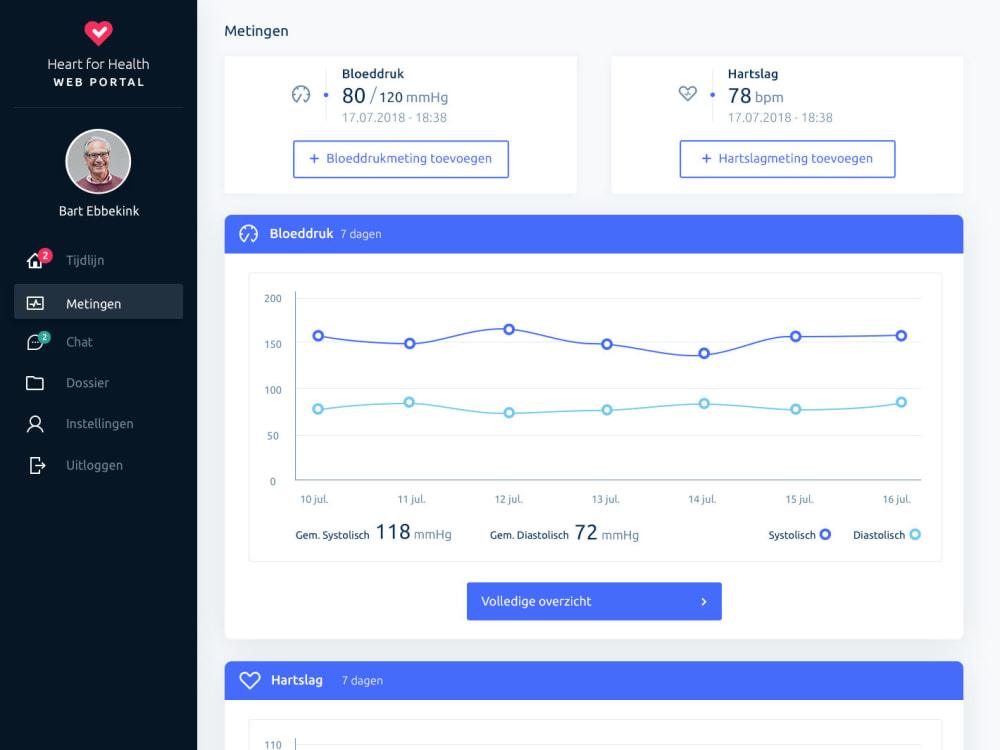Click the 16 jul. axis label
This screenshot has width=1000, height=750.
[x=897, y=499]
